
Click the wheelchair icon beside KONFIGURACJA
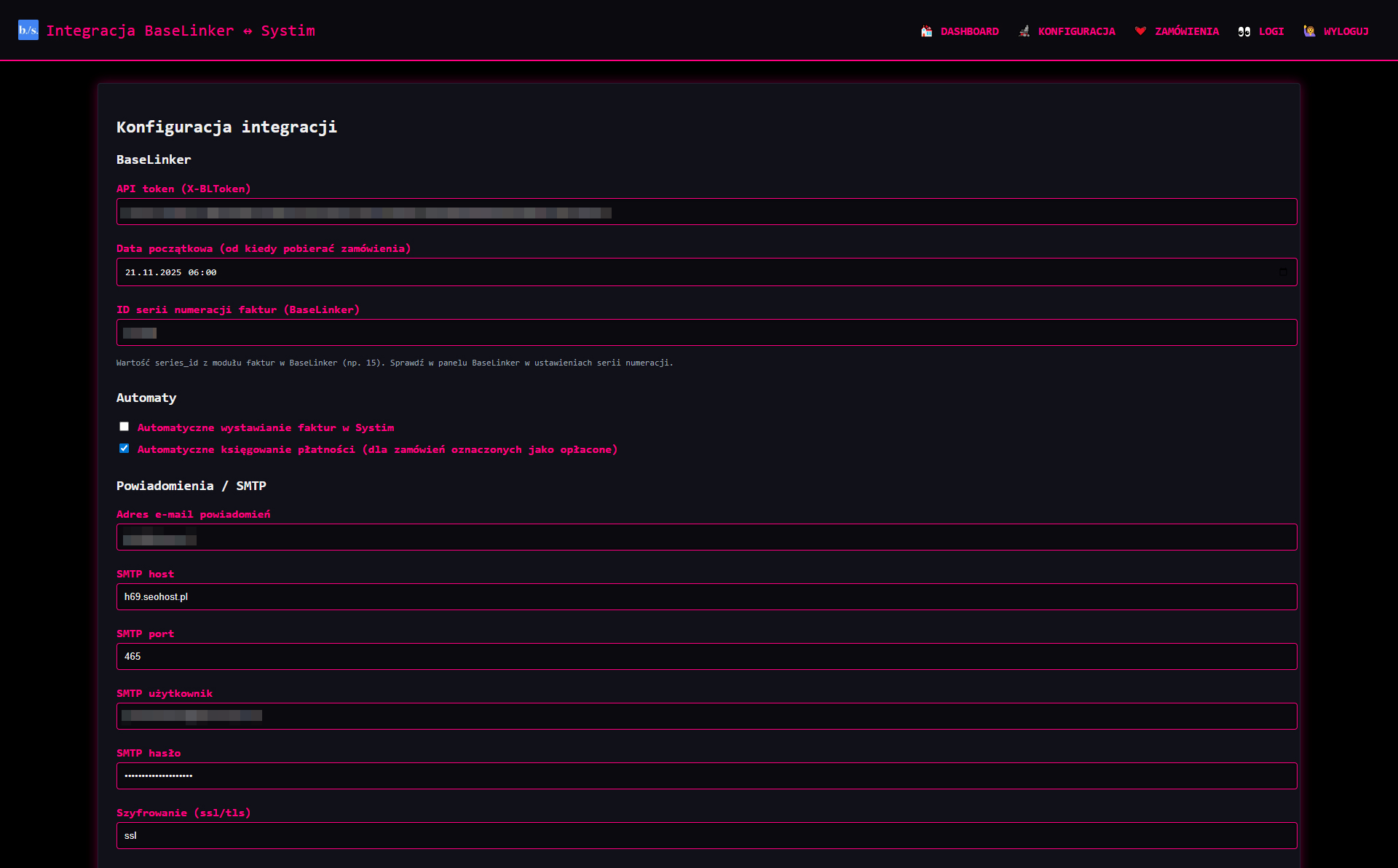pyautogui.click(x=1024, y=31)
